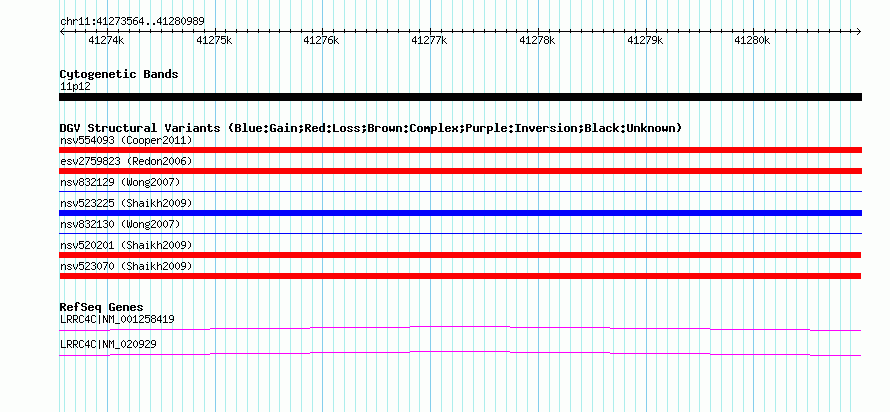Viewport: 890px width, 412px height.
Task: Click the chr11:41273564..41280989 region label
Action: click(x=132, y=22)
